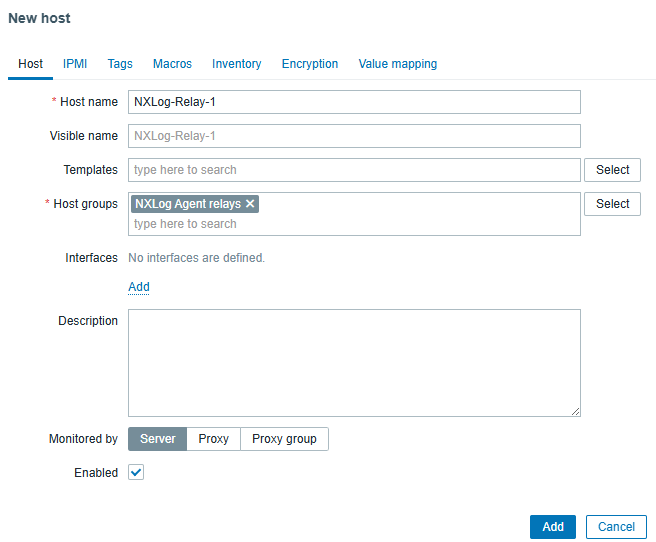Click the 'No interfaces are defined.' text
The image size is (656, 542).
197,258
